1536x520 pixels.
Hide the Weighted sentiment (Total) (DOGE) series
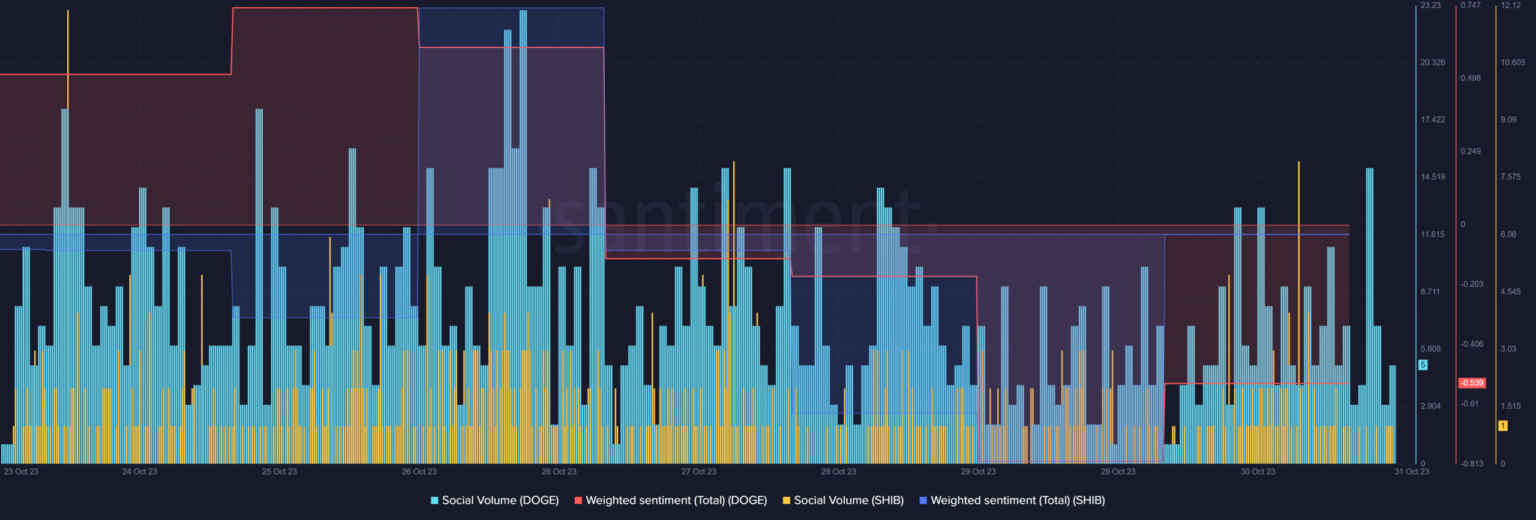pos(675,499)
